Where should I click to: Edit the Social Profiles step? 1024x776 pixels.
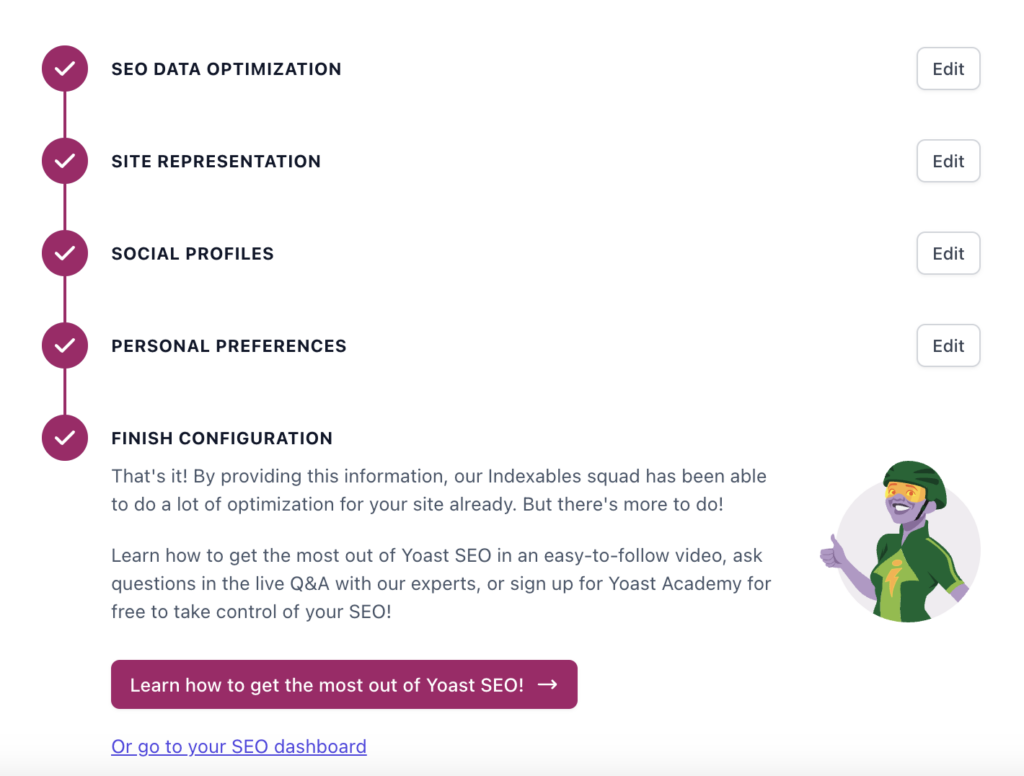click(x=948, y=253)
